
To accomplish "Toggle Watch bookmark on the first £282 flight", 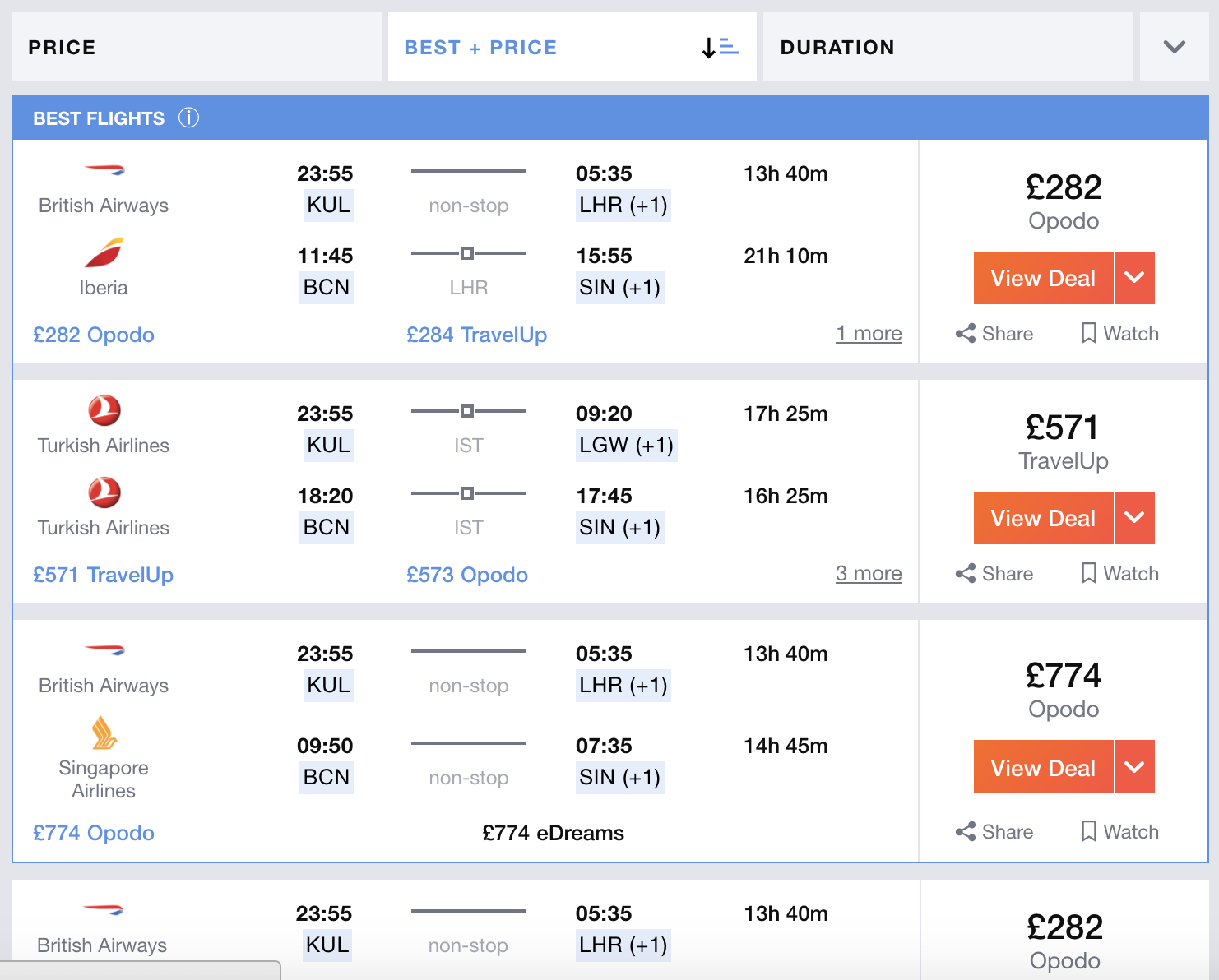I will [x=1088, y=334].
